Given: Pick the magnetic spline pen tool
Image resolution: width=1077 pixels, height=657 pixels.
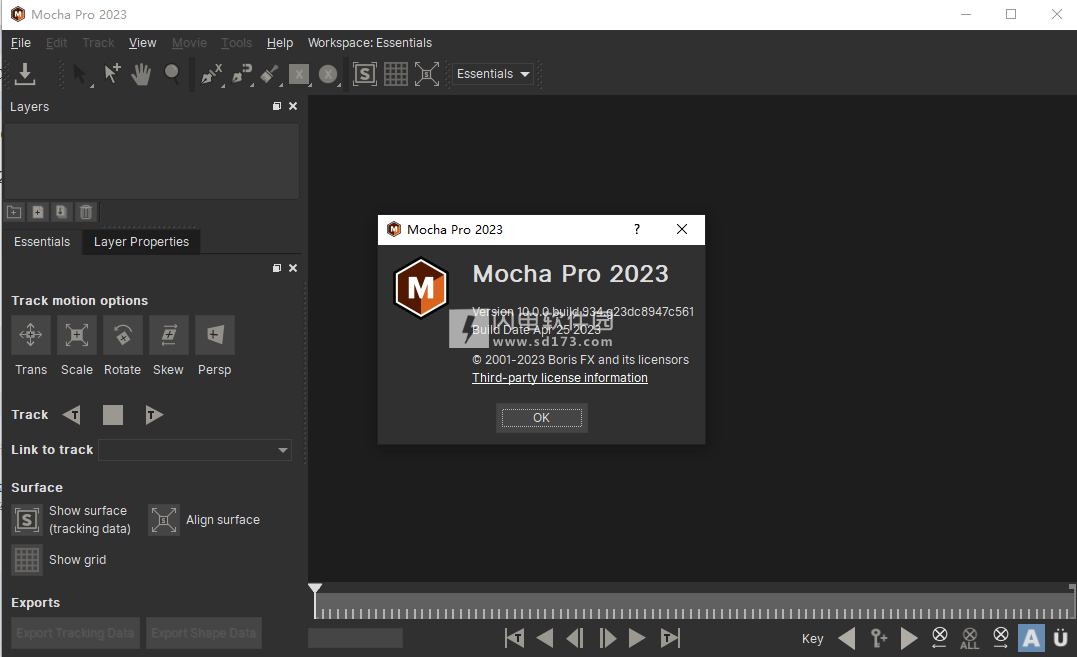Looking at the screenshot, I should 242,73.
